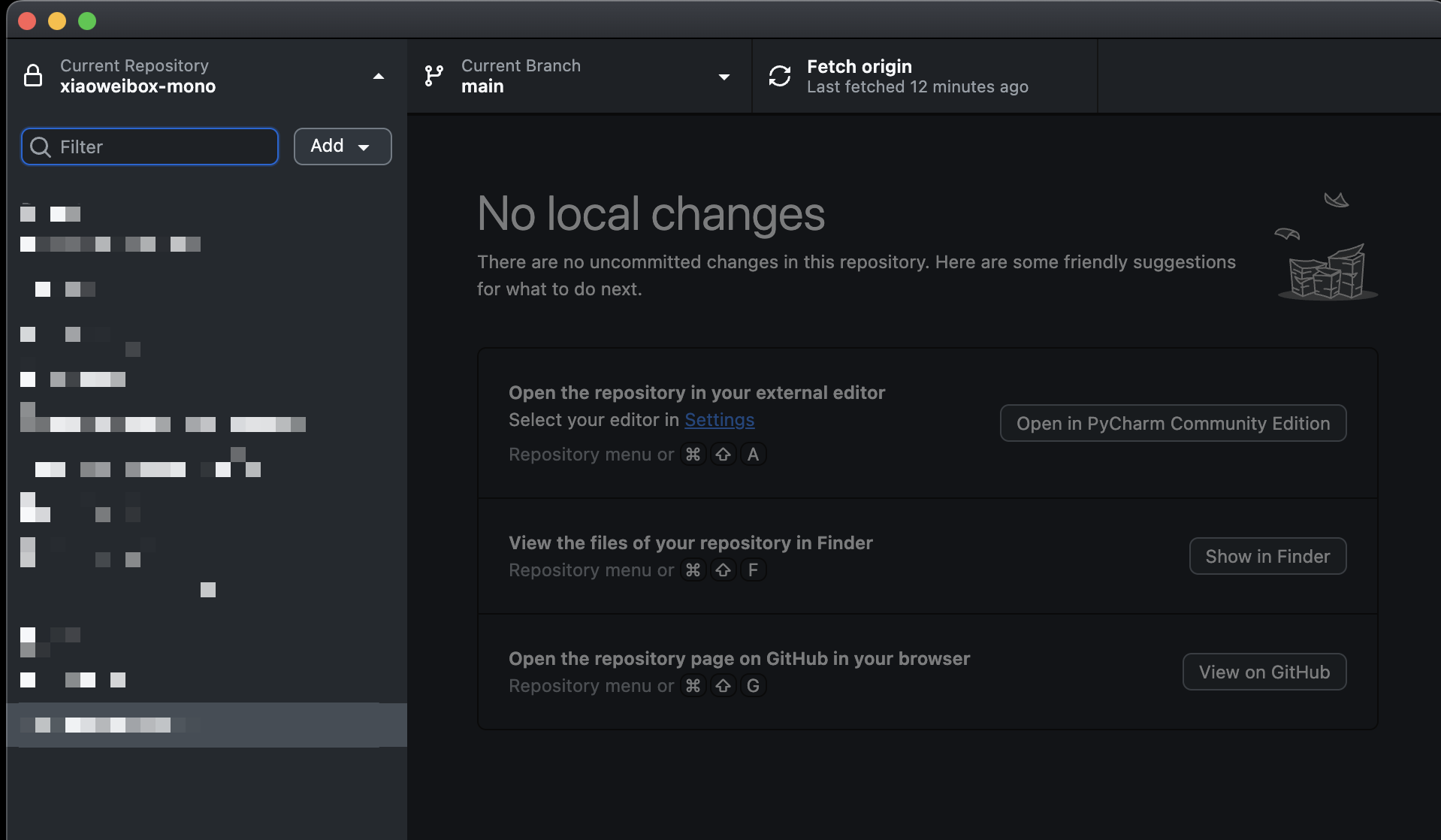This screenshot has height=840, width=1441.
Task: Click the View on GitHub button
Action: [1264, 672]
